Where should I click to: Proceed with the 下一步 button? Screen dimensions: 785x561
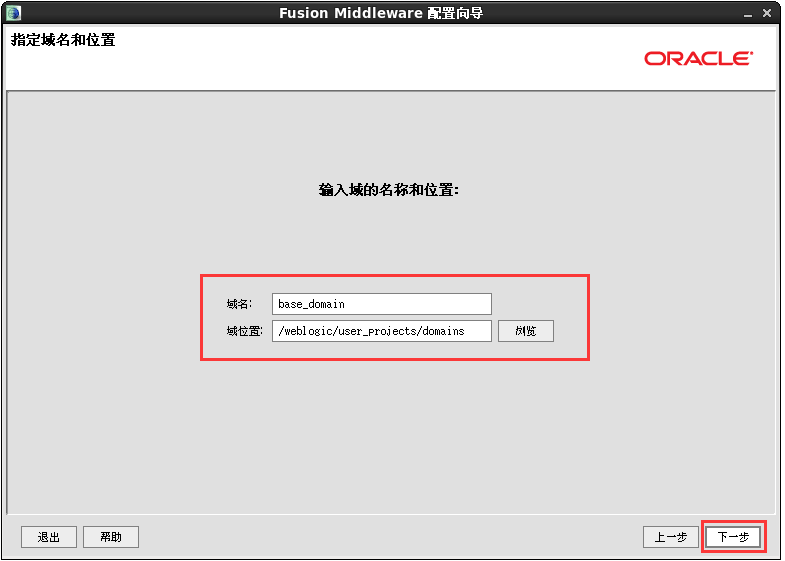733,537
